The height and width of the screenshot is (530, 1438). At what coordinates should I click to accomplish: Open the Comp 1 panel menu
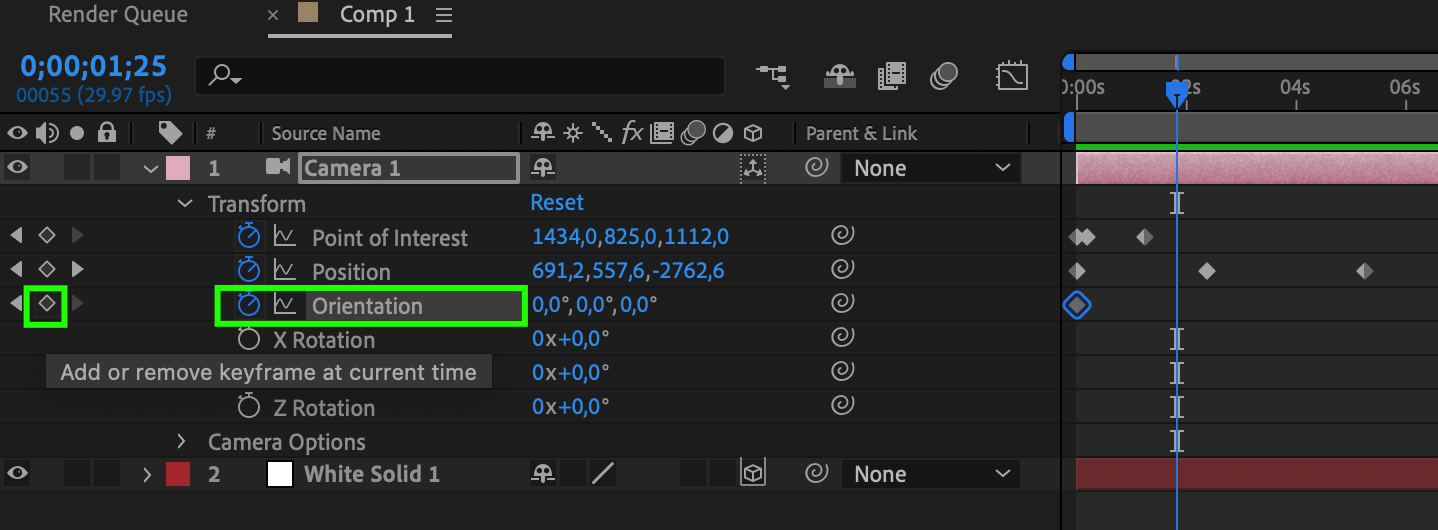[444, 15]
